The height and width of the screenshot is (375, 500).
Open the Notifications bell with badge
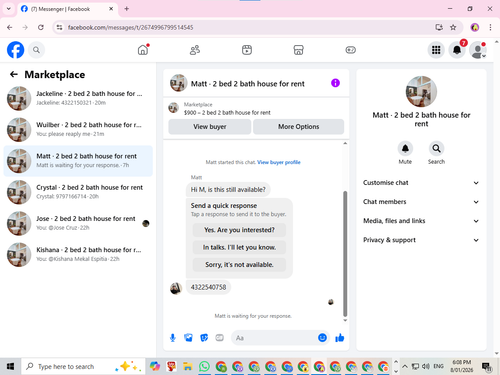[x=457, y=50]
